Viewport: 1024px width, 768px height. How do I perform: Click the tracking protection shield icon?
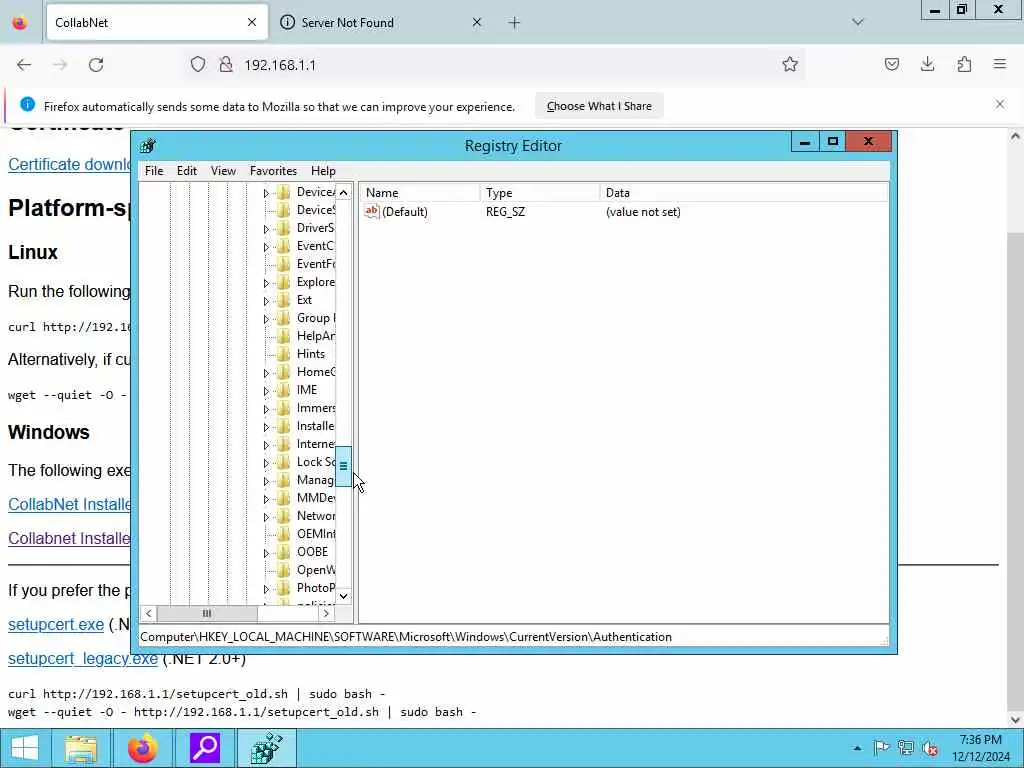pyautogui.click(x=198, y=65)
